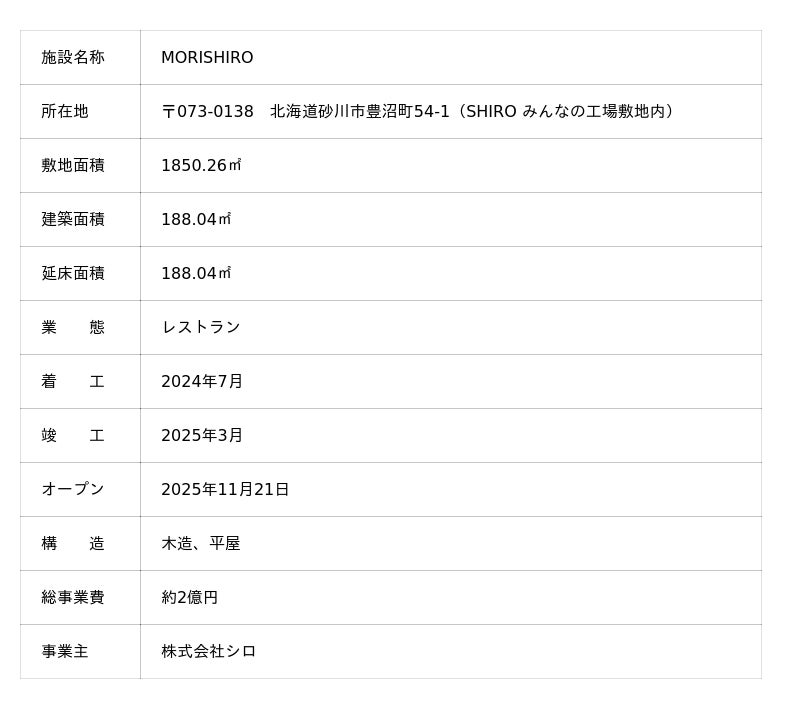Select the 着工 label
Image resolution: width=800 pixels, height=709 pixels.
[x=73, y=381]
